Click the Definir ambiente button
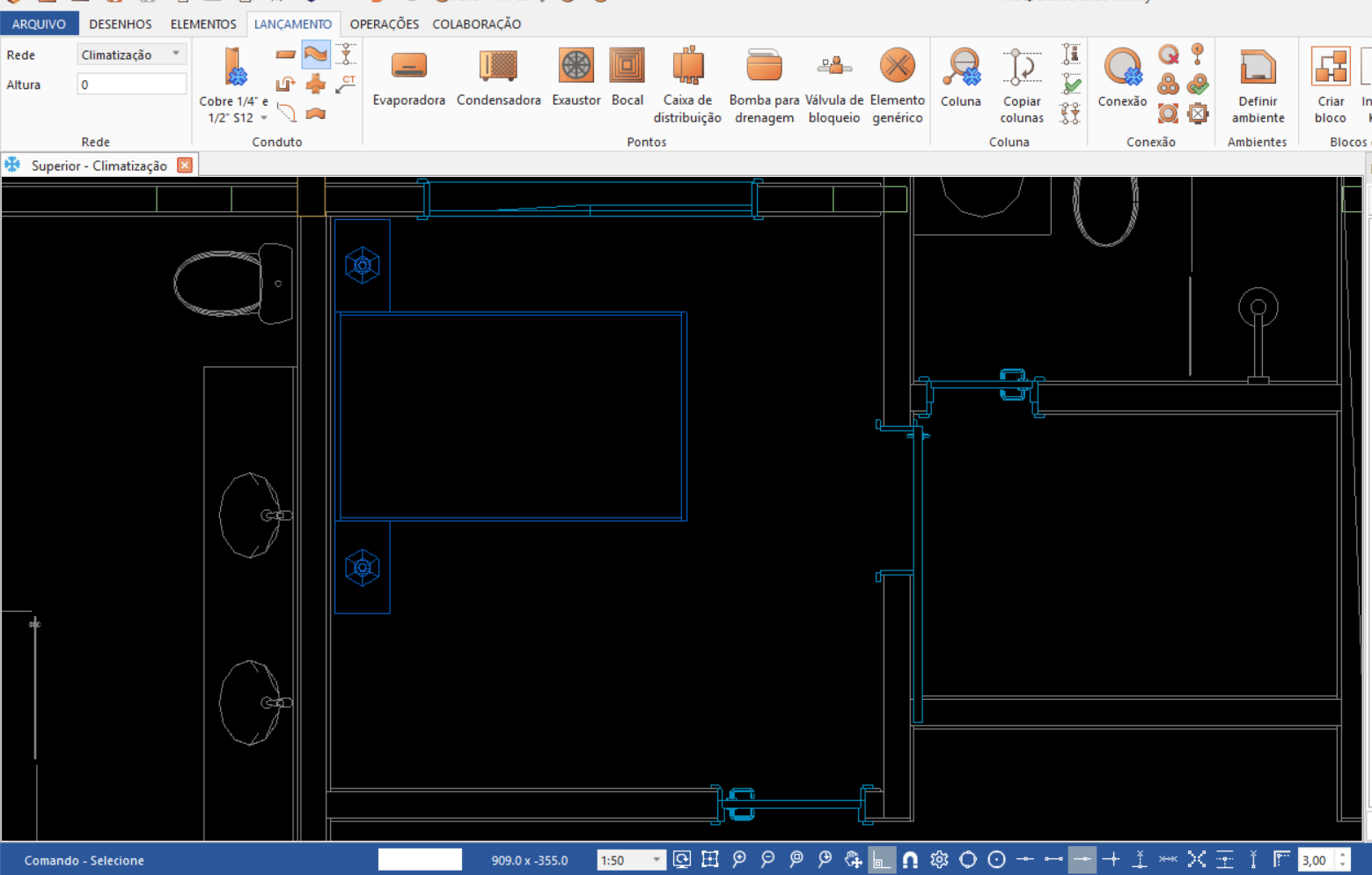 (1258, 85)
